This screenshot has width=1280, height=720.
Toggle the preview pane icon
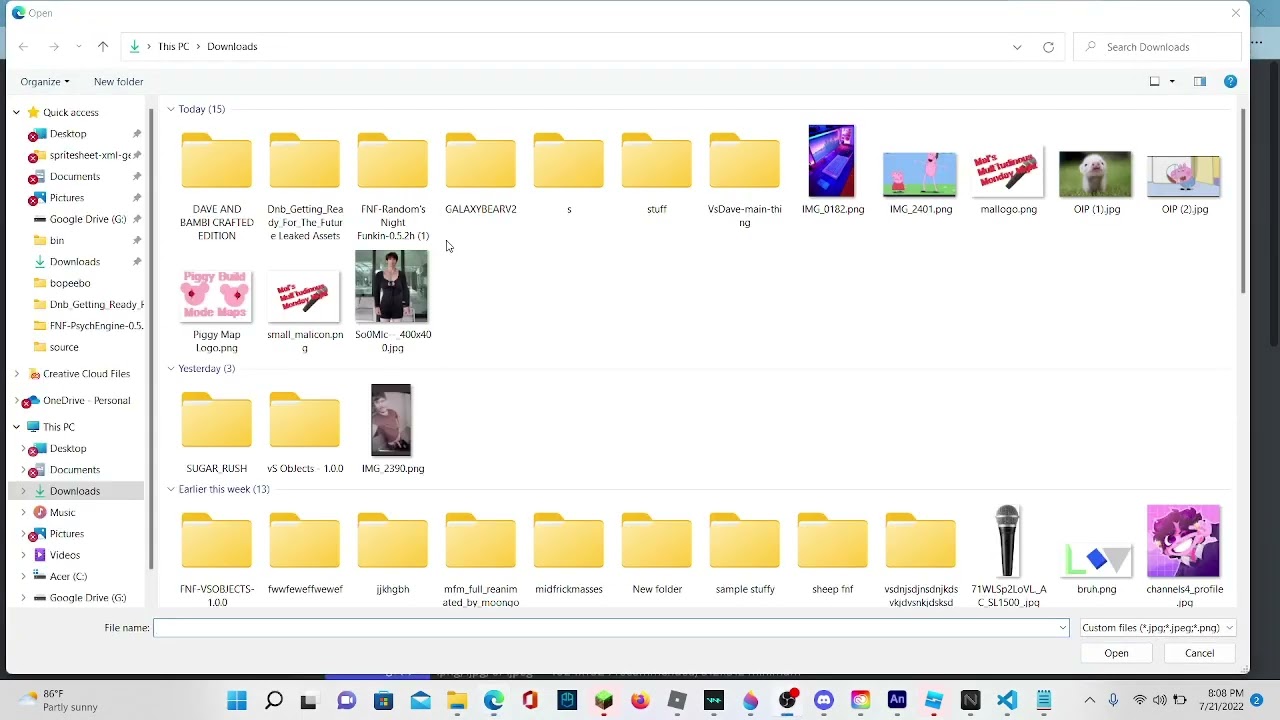(x=1199, y=81)
